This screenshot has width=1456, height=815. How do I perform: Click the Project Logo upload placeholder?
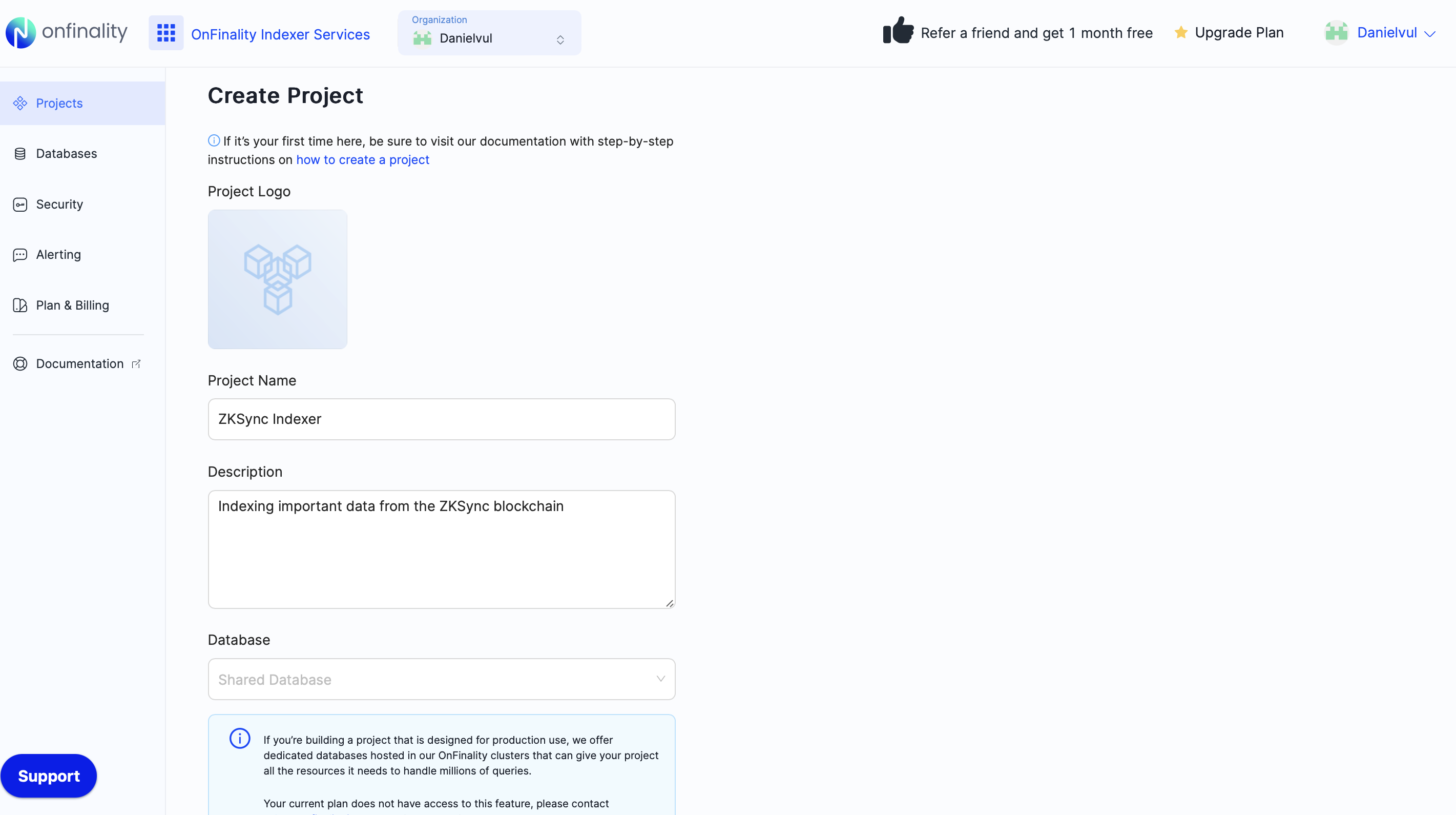tap(277, 279)
